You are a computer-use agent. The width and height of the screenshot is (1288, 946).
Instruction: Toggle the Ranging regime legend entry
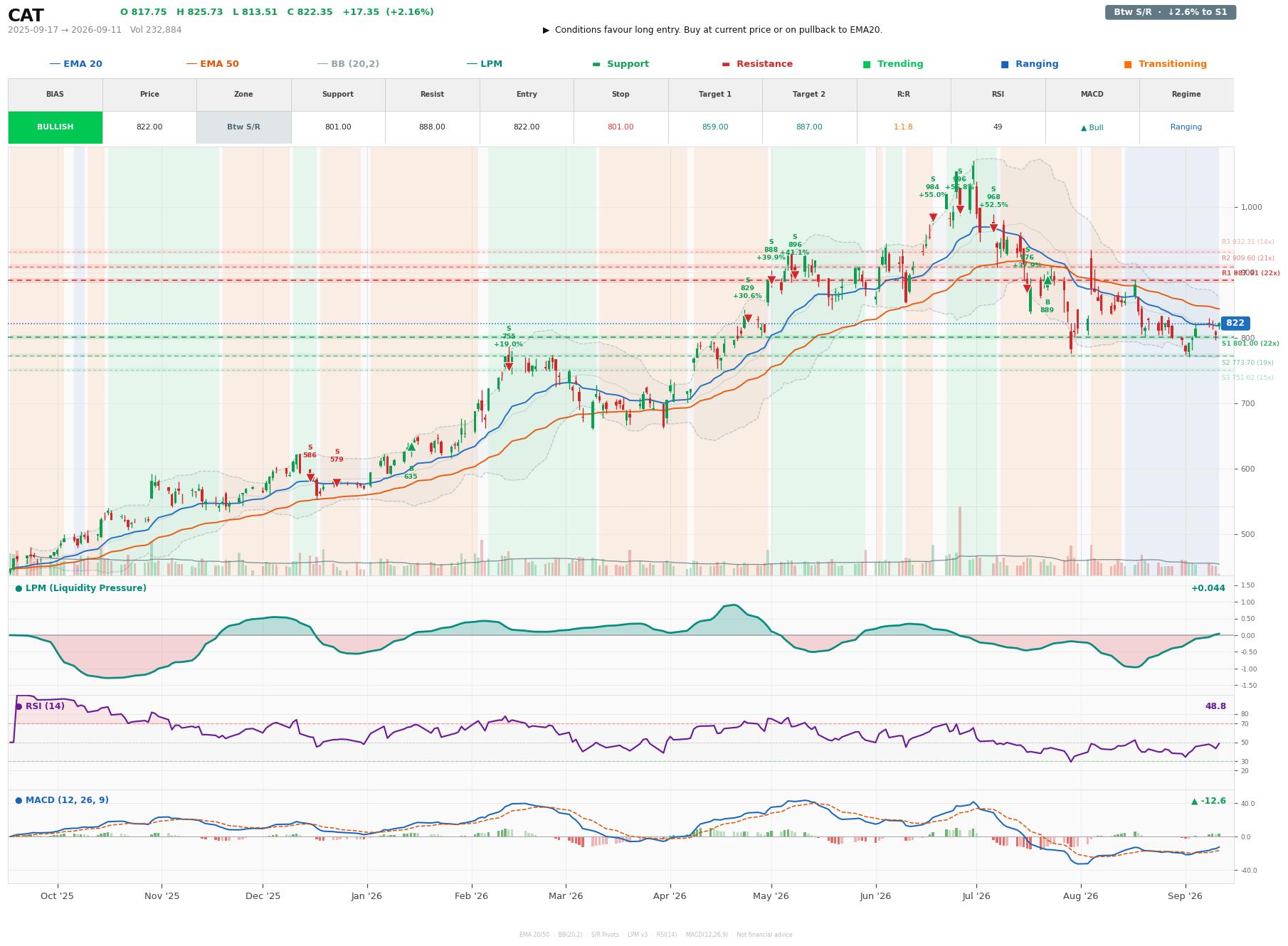click(1030, 64)
